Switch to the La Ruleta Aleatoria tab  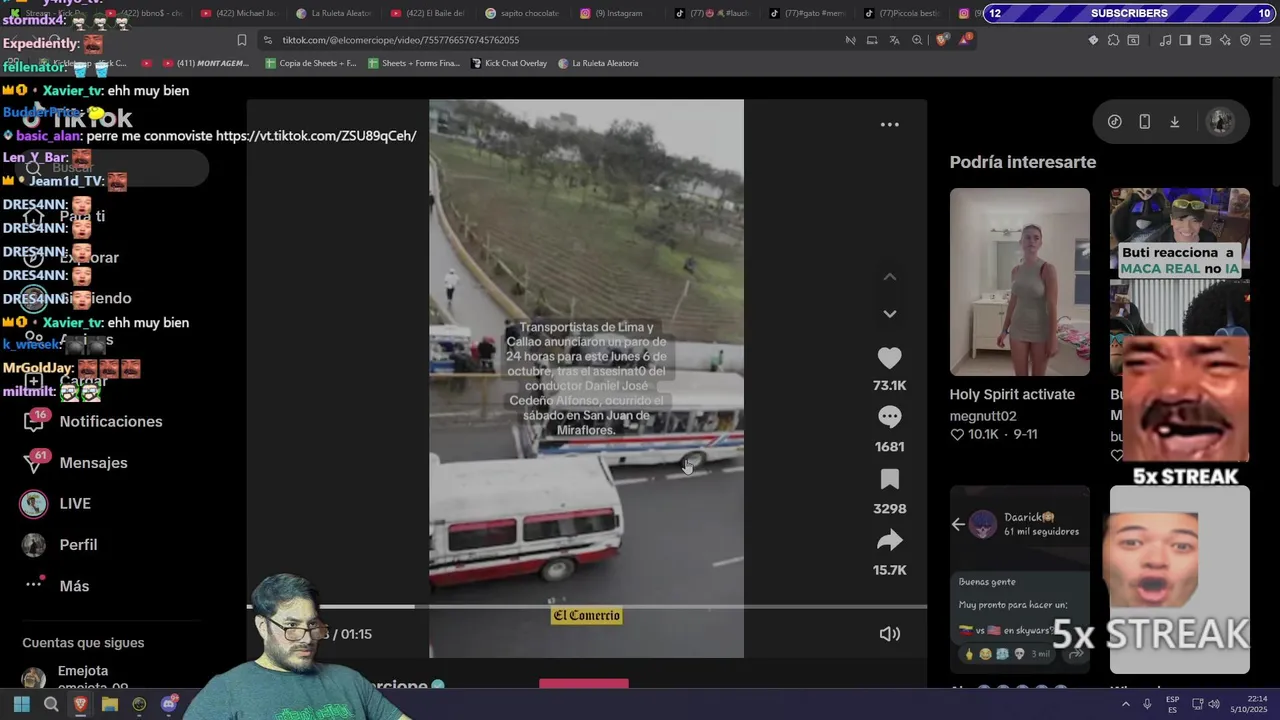(x=334, y=13)
